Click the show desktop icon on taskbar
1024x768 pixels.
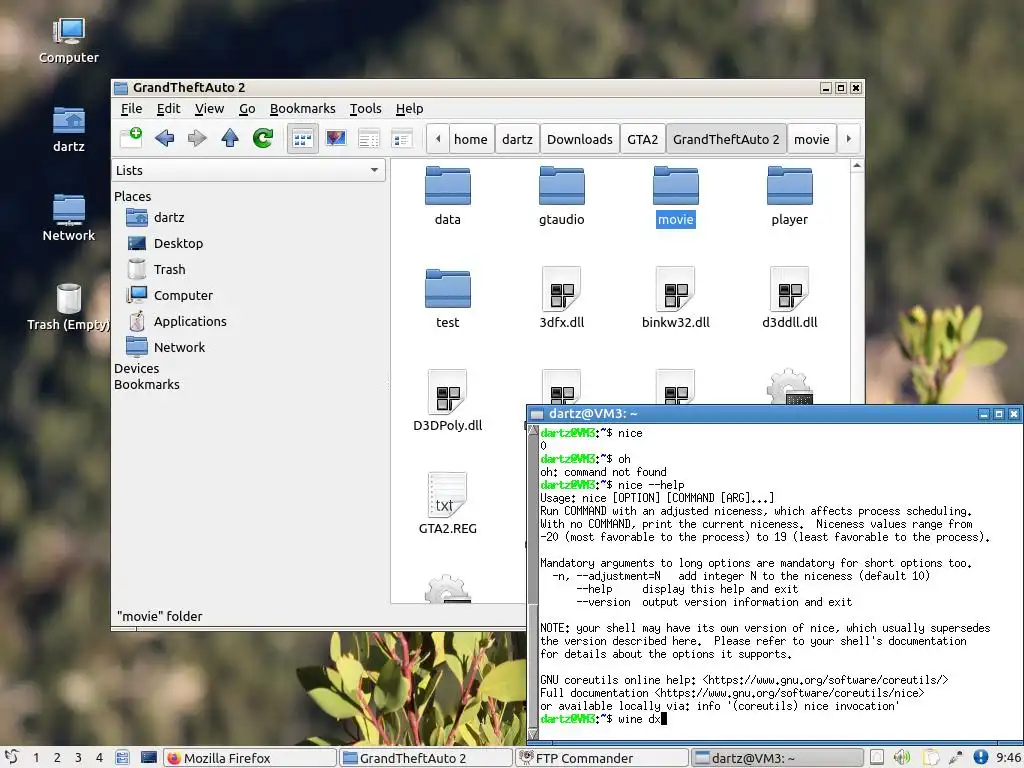(149, 758)
